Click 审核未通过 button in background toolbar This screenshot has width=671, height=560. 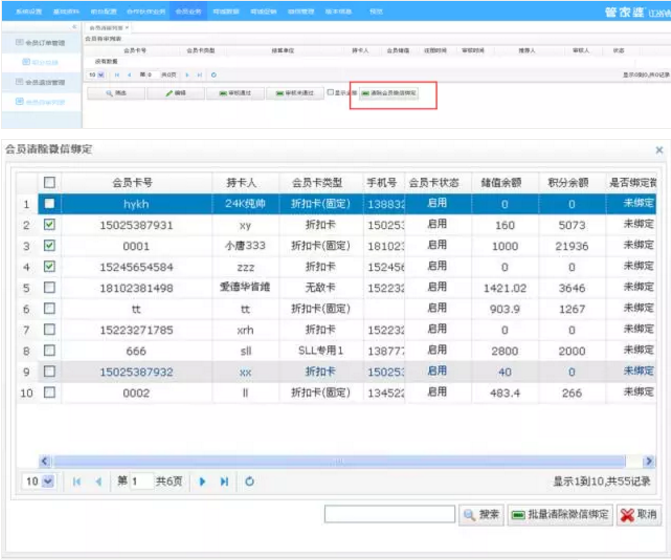tap(294, 93)
